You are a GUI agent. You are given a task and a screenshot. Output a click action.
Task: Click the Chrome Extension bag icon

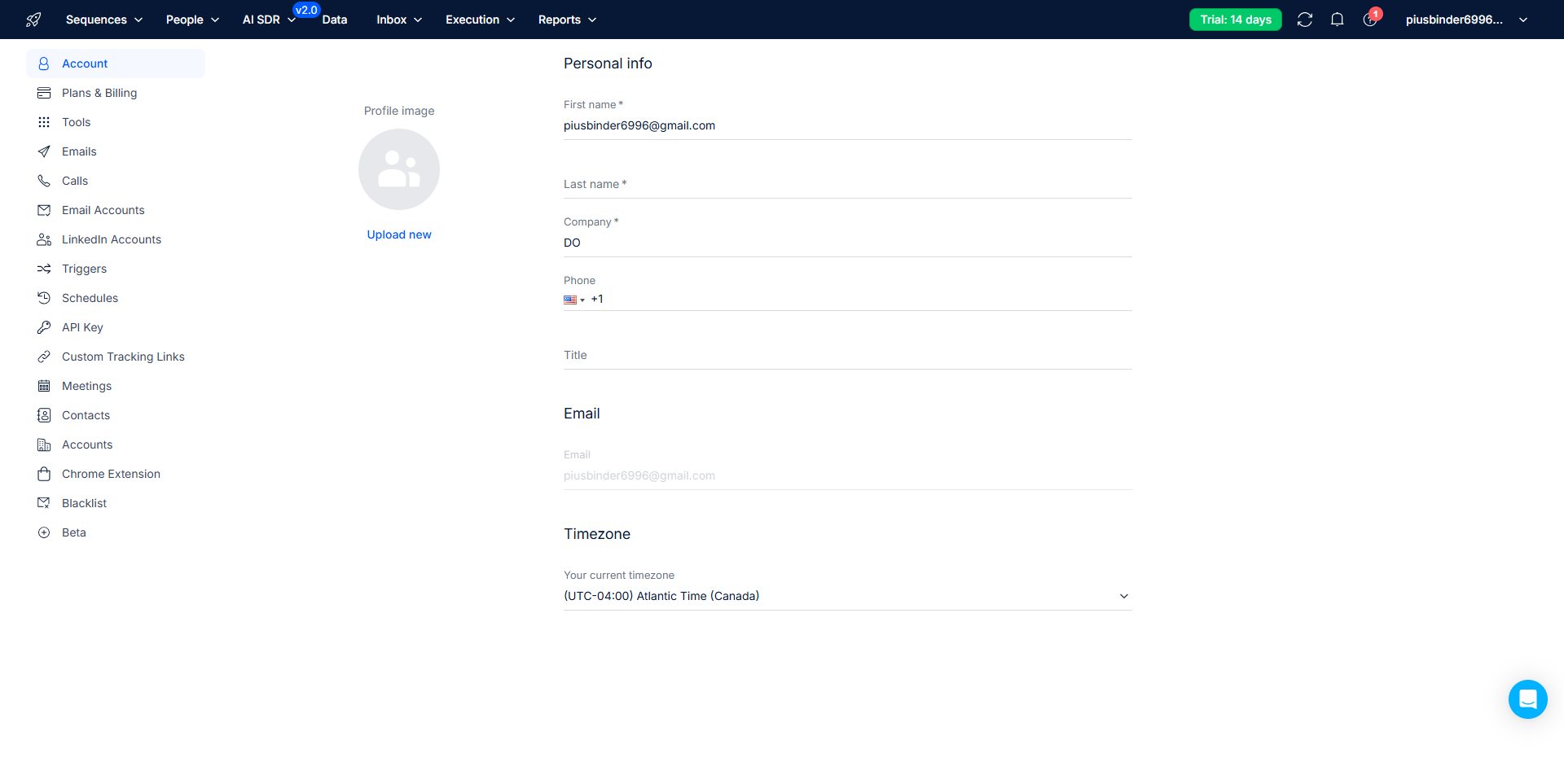point(44,474)
